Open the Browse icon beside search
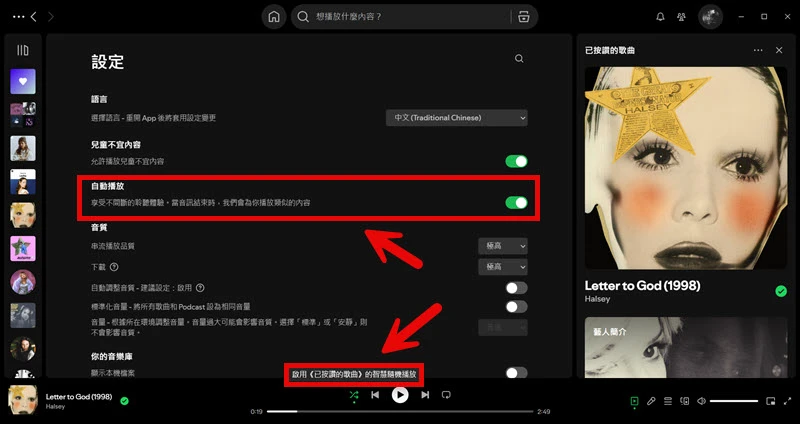 (x=523, y=17)
